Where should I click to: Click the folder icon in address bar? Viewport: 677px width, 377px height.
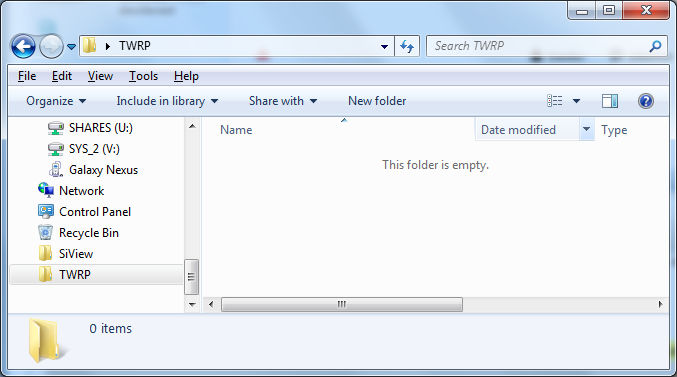coord(89,45)
